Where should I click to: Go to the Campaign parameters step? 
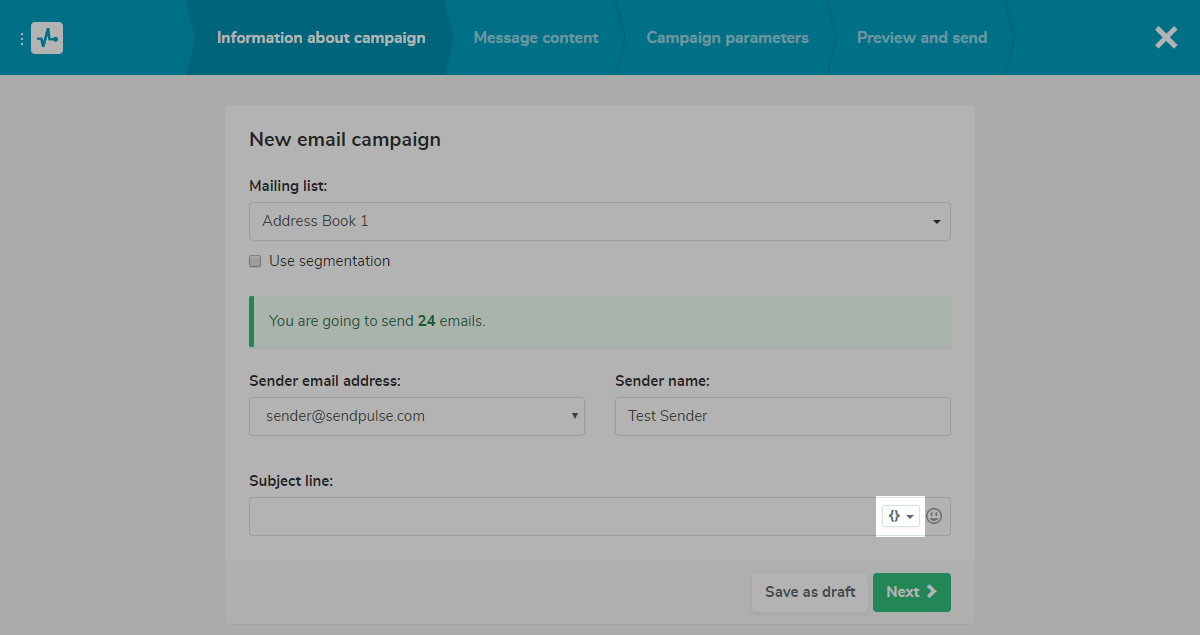point(727,38)
